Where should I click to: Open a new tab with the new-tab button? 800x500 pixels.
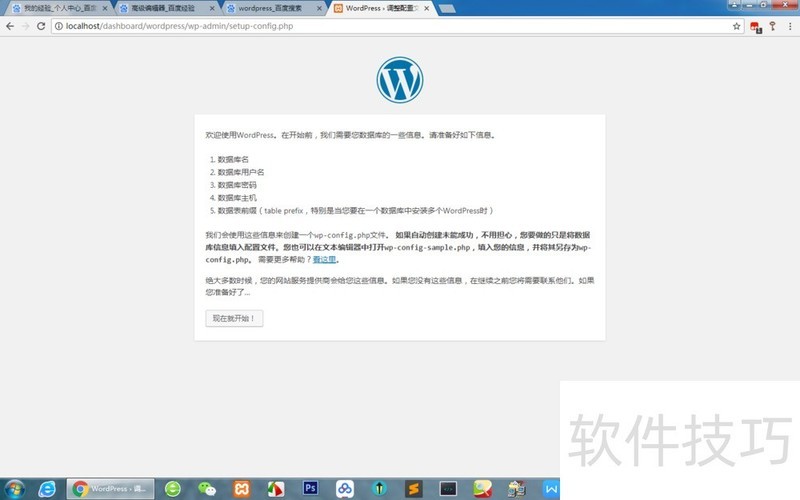(447, 8)
